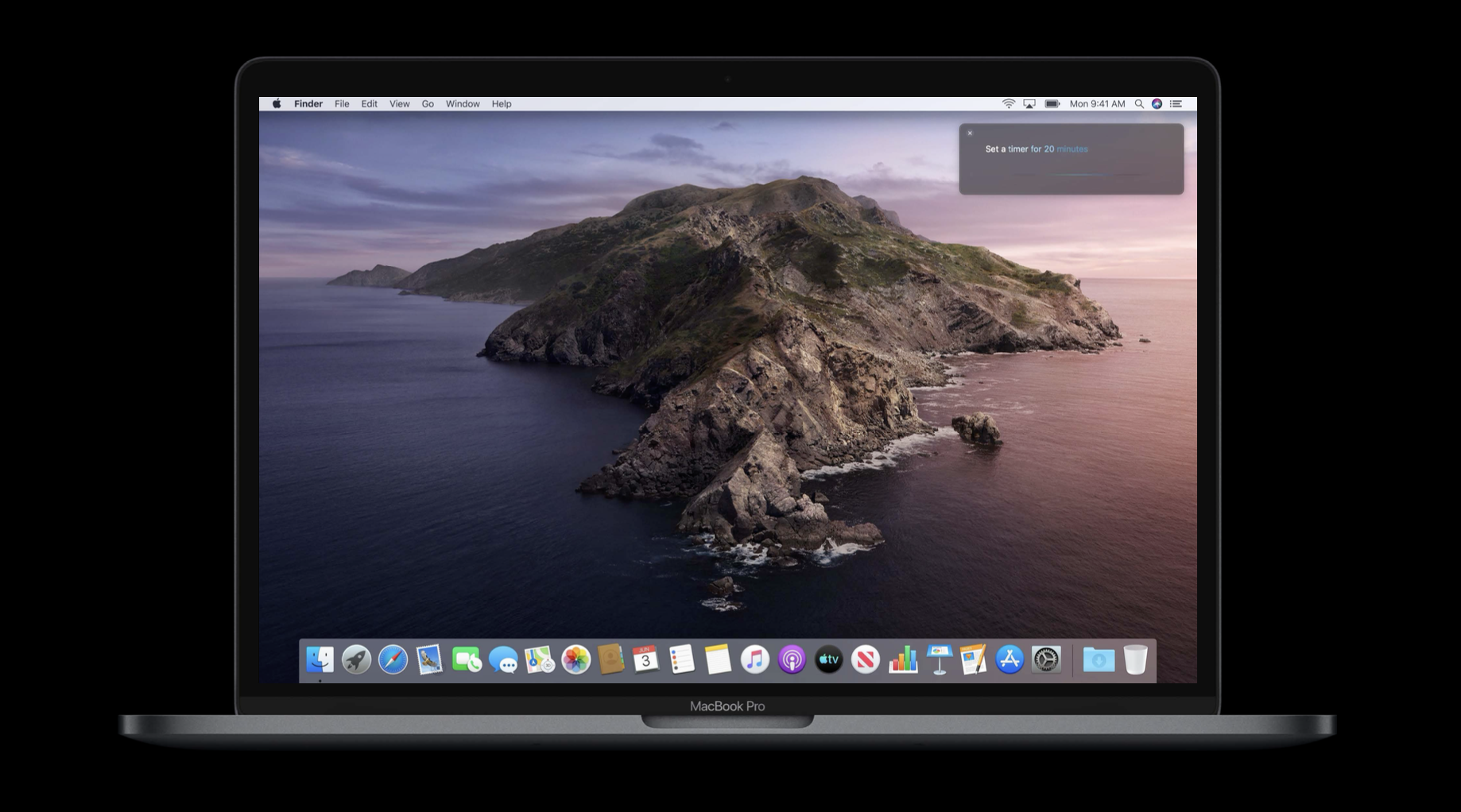This screenshot has height=812, width=1461.
Task: Activate Siri from the menu bar
Action: tap(1157, 104)
